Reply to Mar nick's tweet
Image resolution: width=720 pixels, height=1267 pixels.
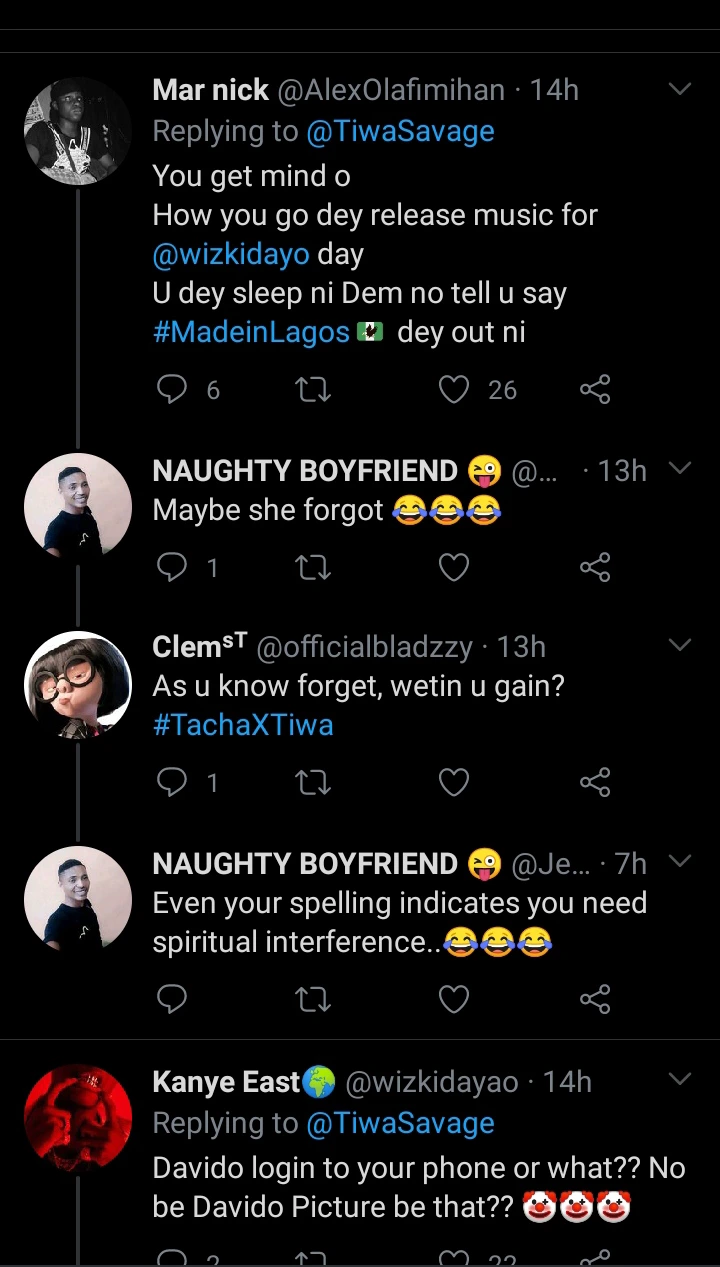pos(173,389)
